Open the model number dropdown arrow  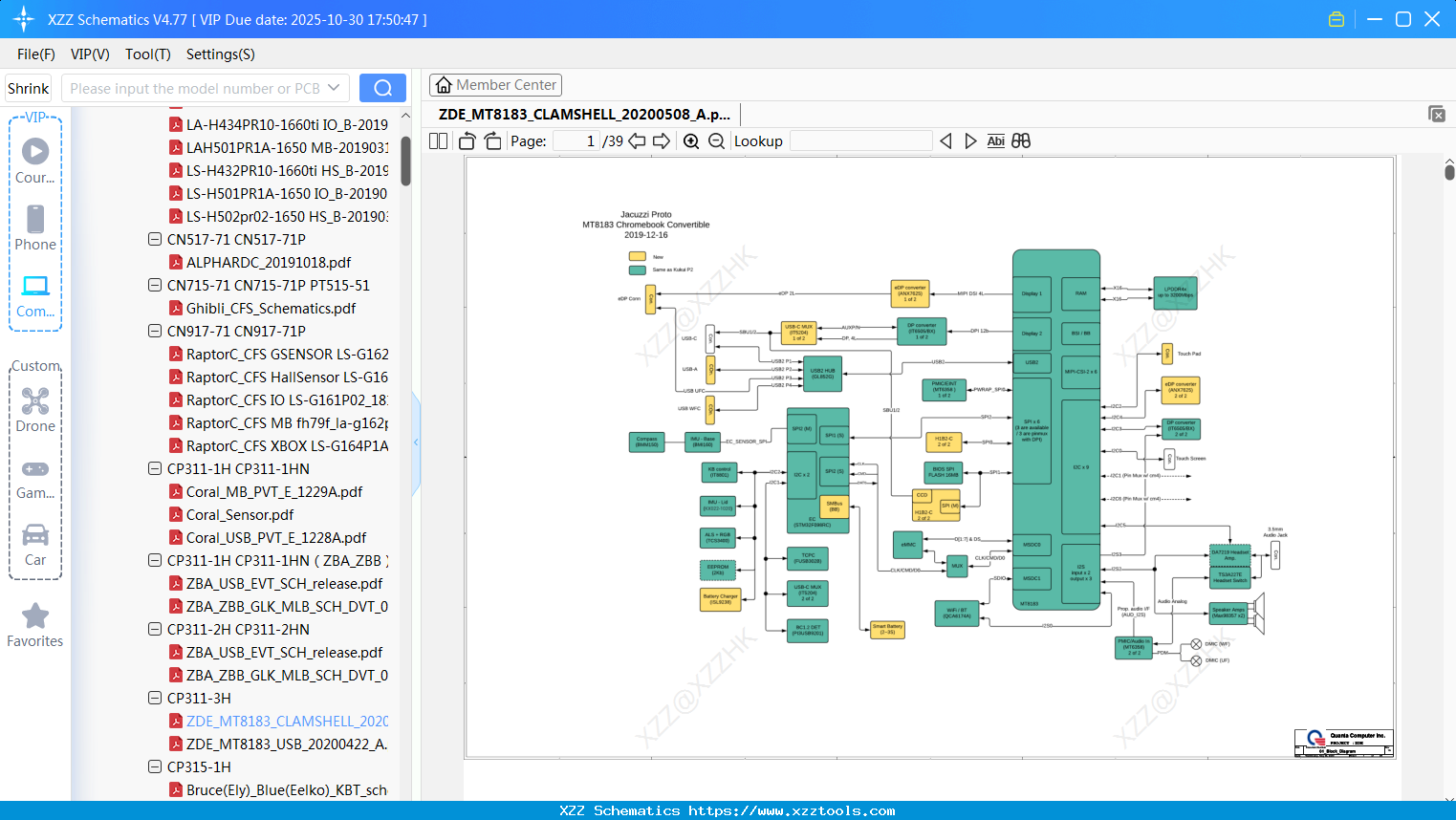334,88
